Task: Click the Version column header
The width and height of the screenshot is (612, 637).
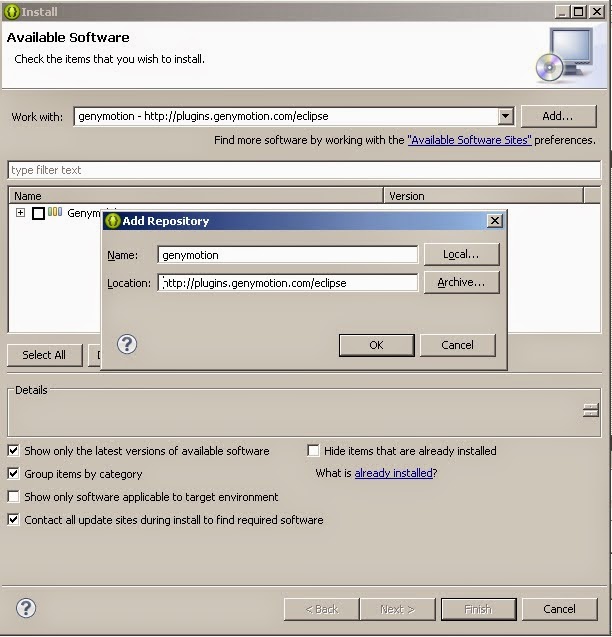Action: (x=484, y=196)
